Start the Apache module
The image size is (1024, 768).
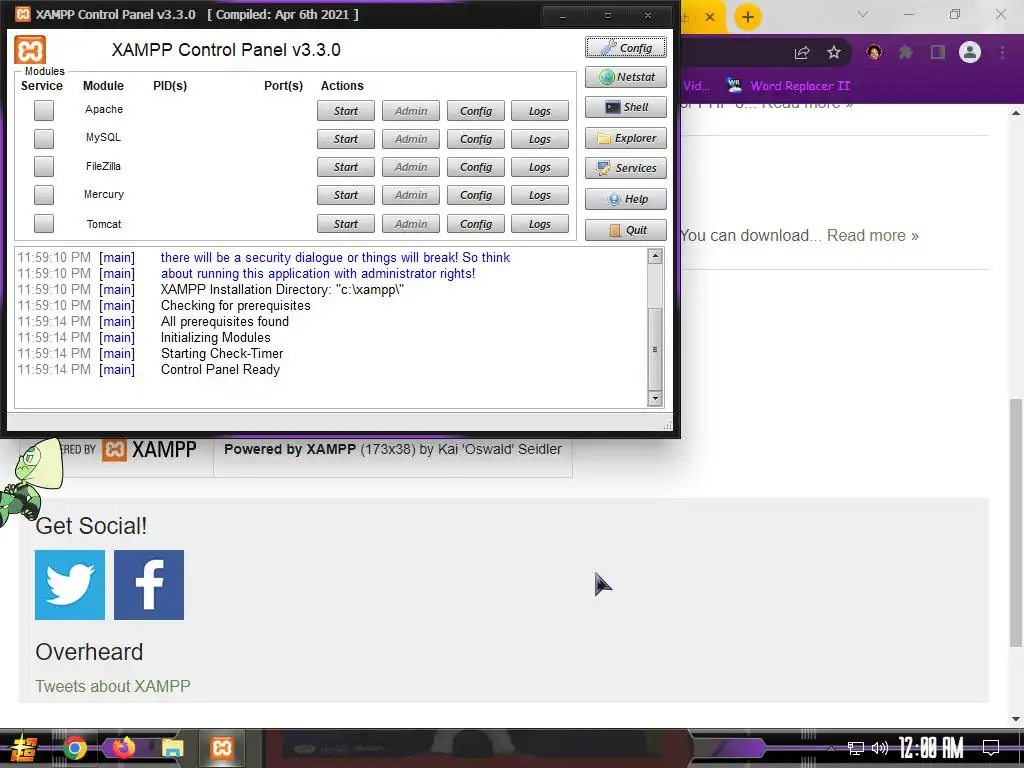[x=346, y=111]
